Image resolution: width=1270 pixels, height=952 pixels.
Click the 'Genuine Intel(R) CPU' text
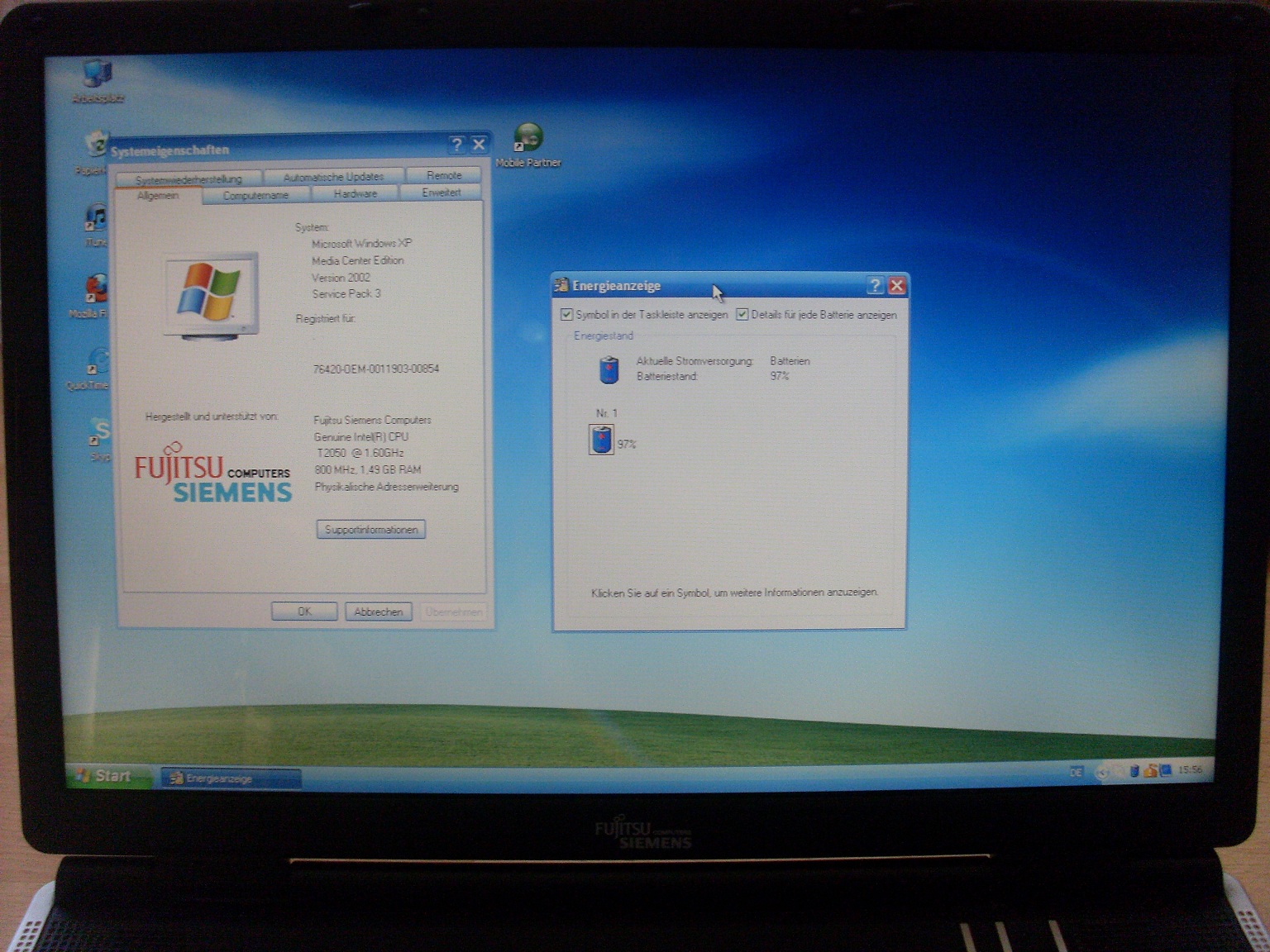click(361, 436)
